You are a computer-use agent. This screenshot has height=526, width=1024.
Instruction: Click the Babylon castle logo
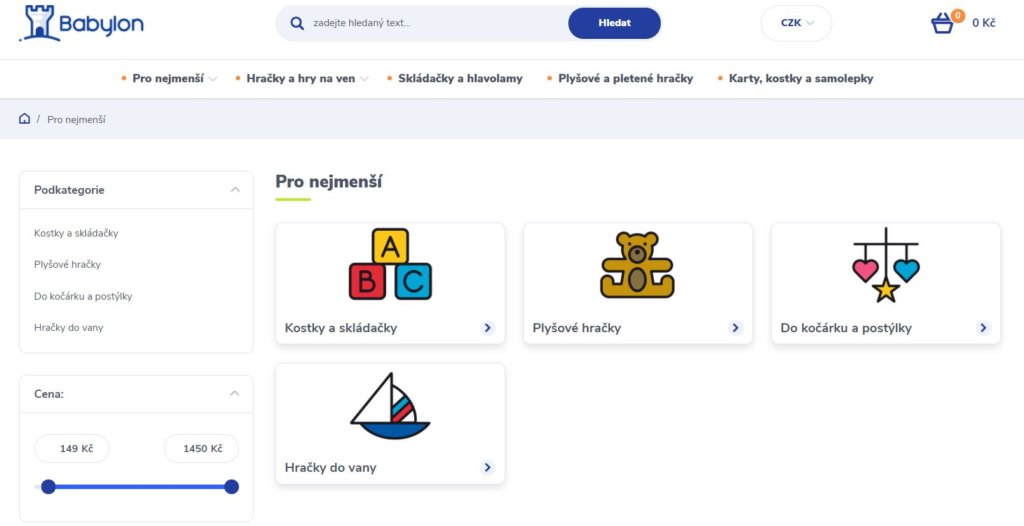(82, 24)
